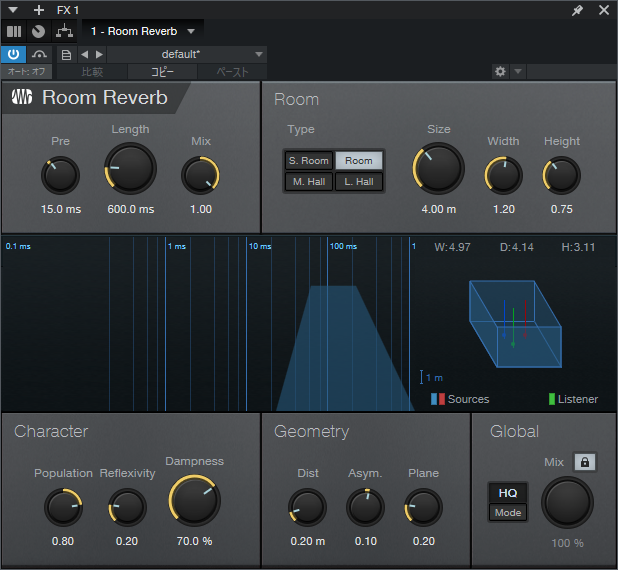618x570 pixels.
Task: Click the 4.00 m Size value
Action: pos(439,209)
